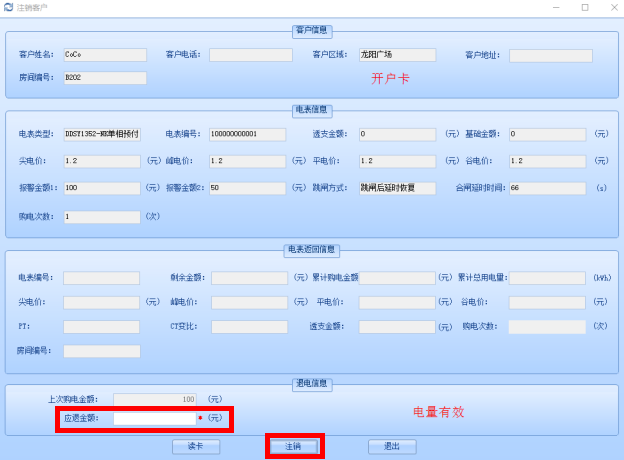
Task: Click the 客户地址 address field
Action: tap(550, 56)
